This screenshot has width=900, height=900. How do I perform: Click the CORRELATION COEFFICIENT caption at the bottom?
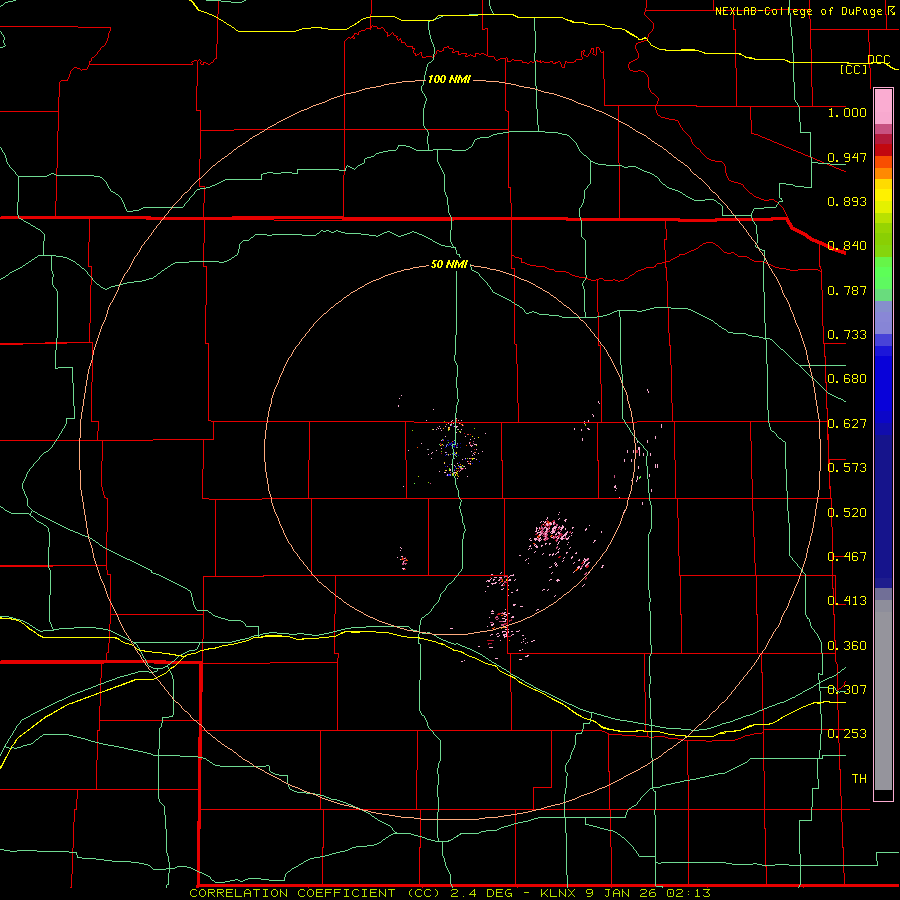[x=449, y=893]
